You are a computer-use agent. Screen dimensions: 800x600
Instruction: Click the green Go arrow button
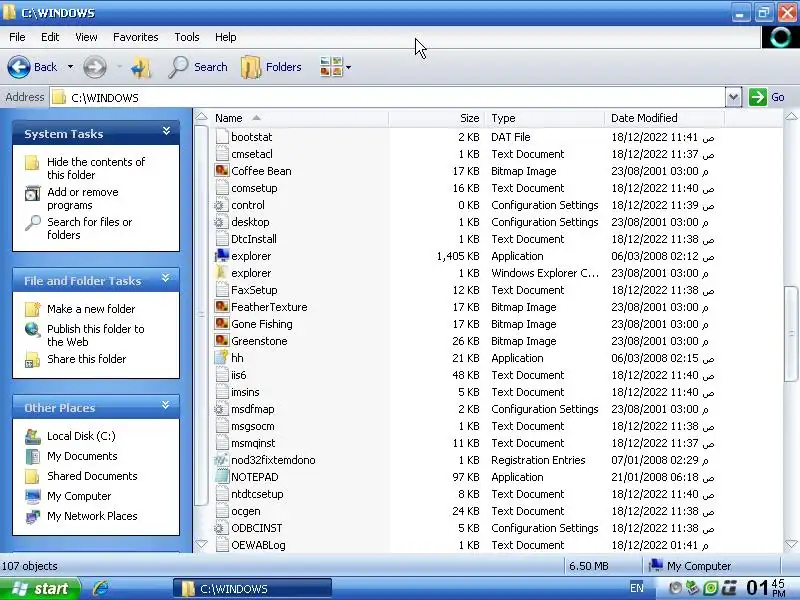click(758, 97)
